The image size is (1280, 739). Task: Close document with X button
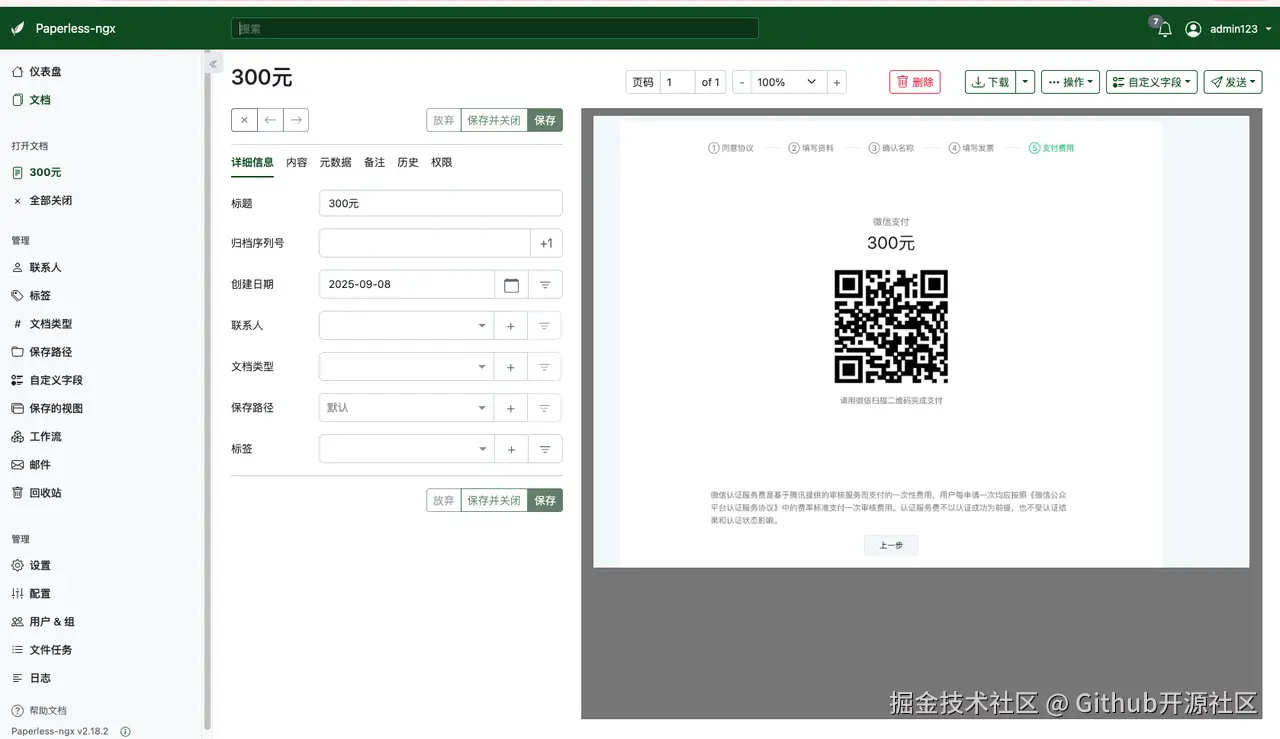(244, 120)
